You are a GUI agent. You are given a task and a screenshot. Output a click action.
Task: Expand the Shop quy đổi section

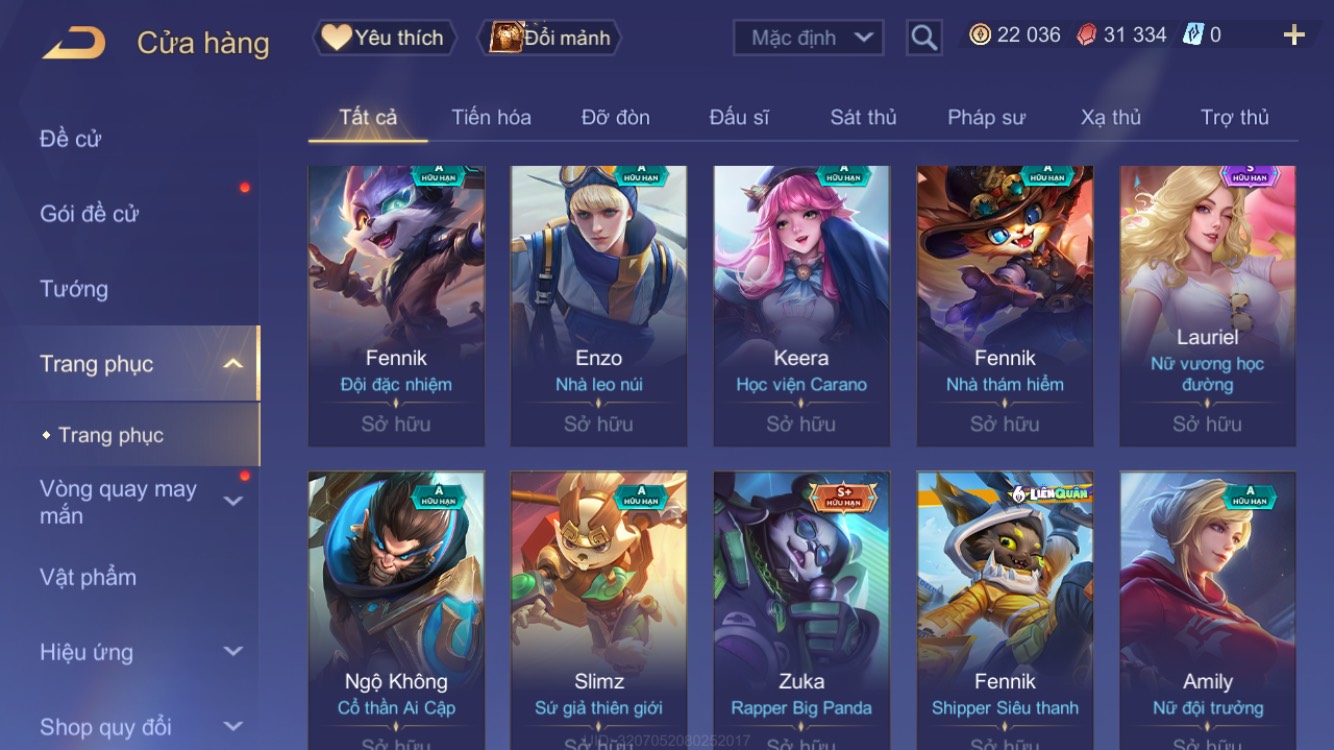[232, 727]
